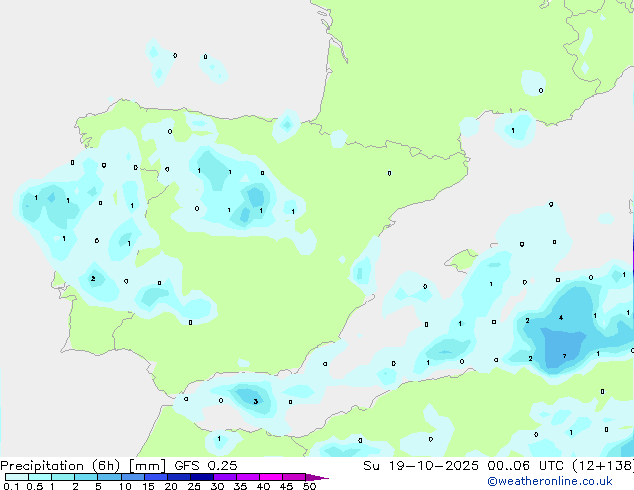Image resolution: width=634 pixels, height=490 pixels.
Task: Click the 40–45 mm legend swatch
Action: click(x=271, y=477)
